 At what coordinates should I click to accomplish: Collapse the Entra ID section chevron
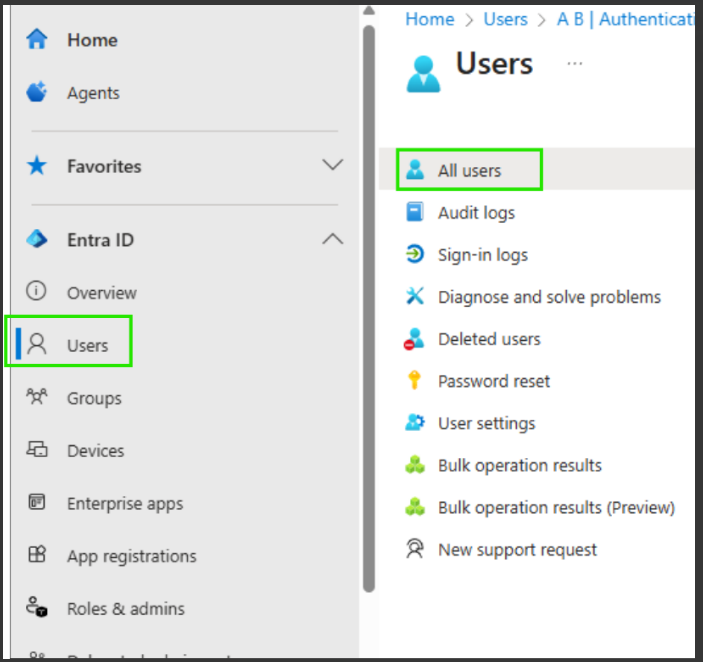pyautogui.click(x=333, y=239)
